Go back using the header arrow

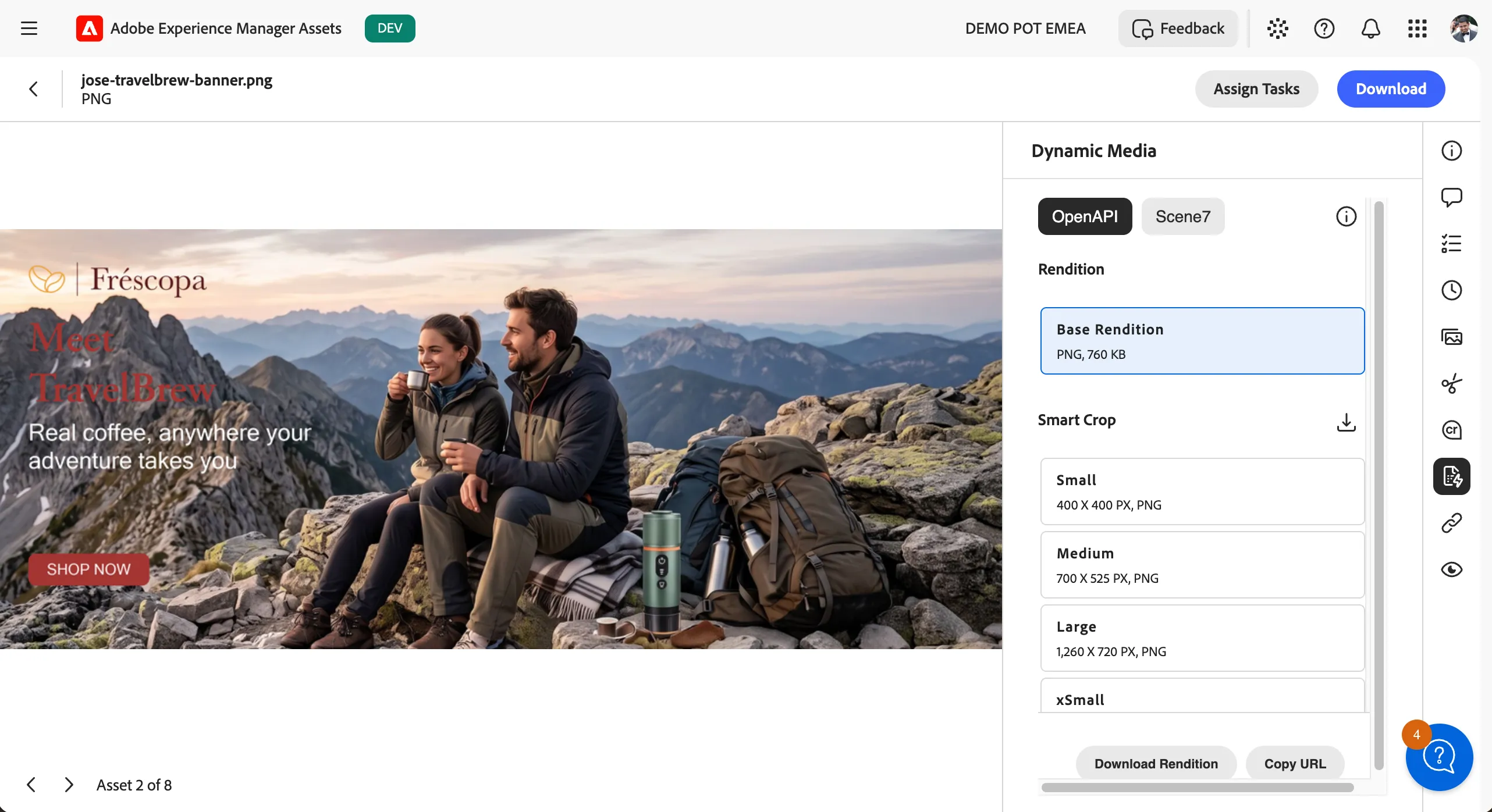[33, 89]
